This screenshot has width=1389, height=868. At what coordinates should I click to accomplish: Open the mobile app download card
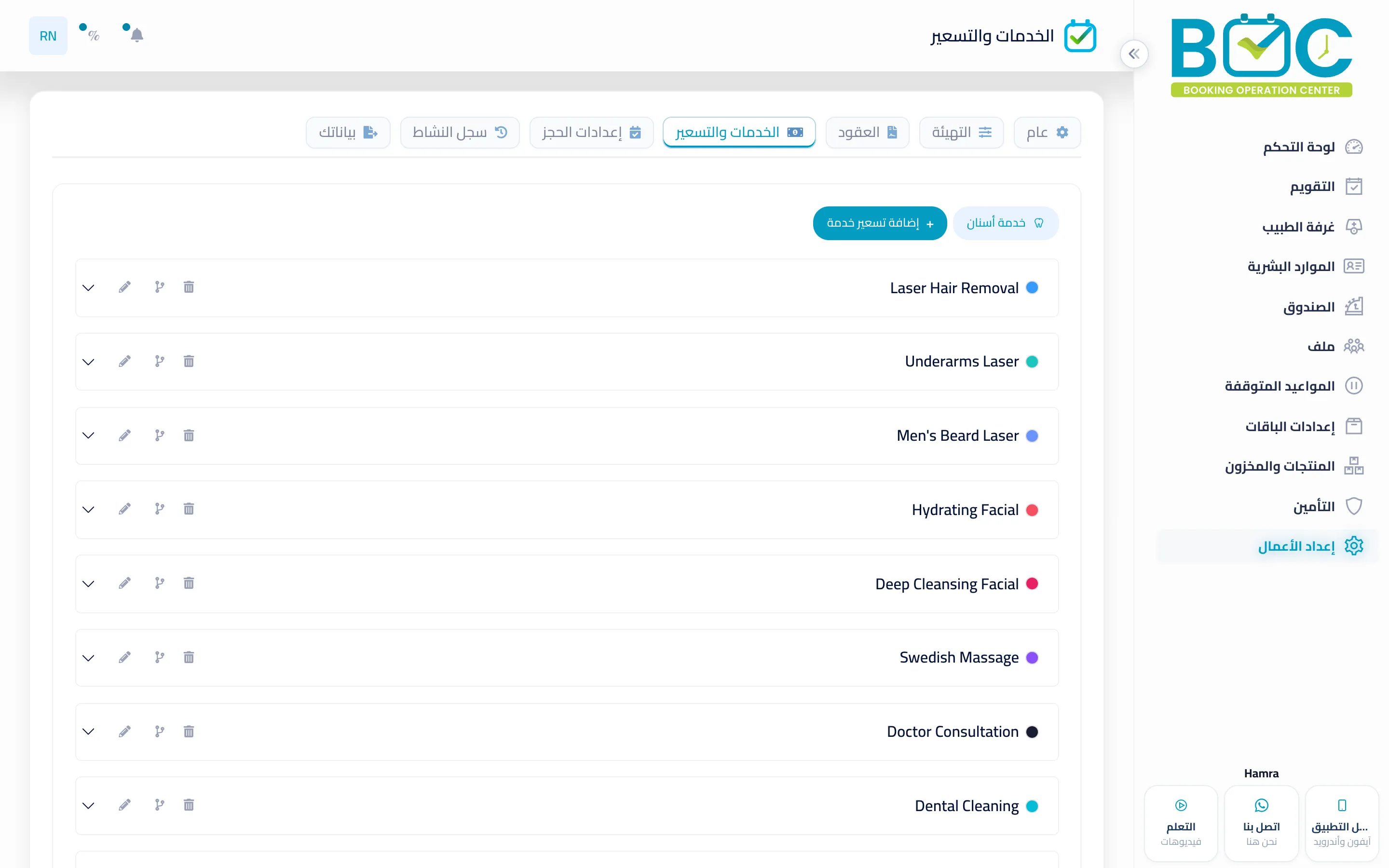[x=1341, y=823]
